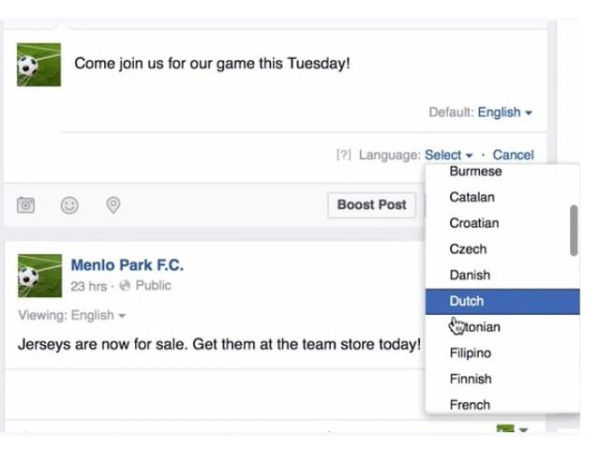This screenshot has width=600, height=450.
Task: Click the Cancel link
Action: (513, 155)
